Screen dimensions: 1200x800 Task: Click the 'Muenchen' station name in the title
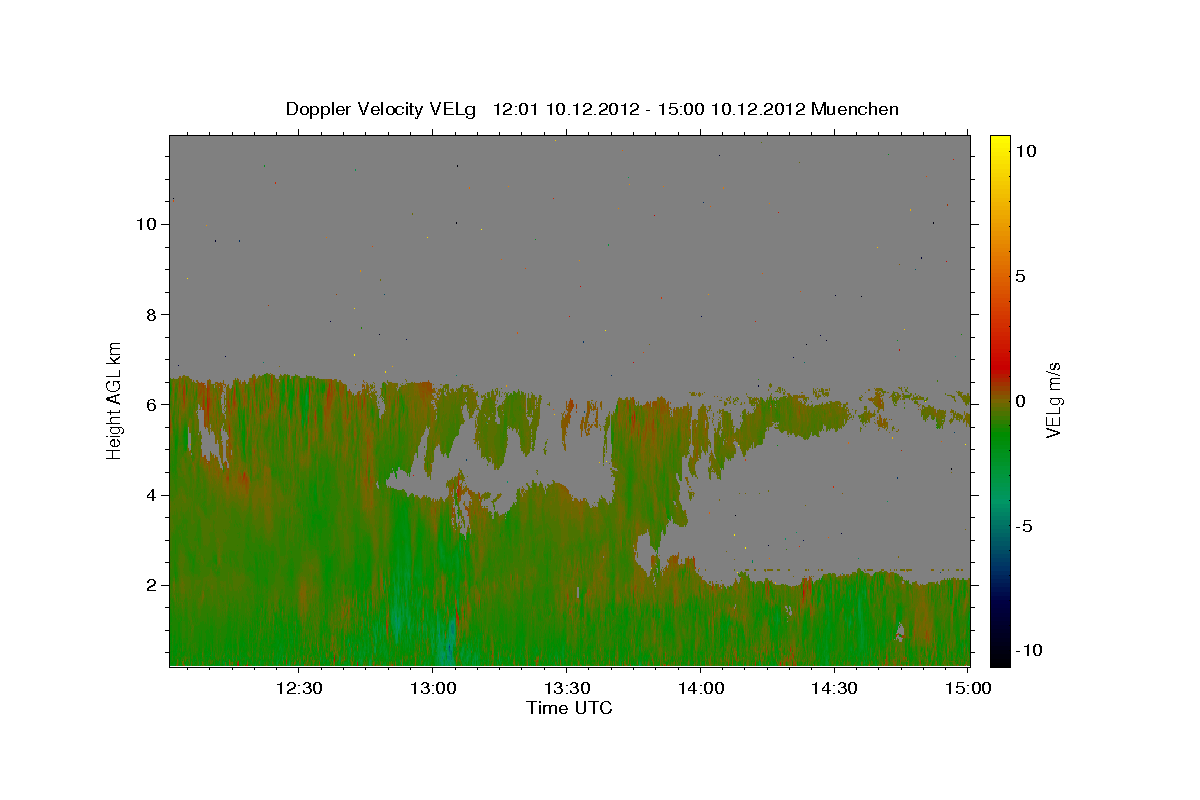855,109
